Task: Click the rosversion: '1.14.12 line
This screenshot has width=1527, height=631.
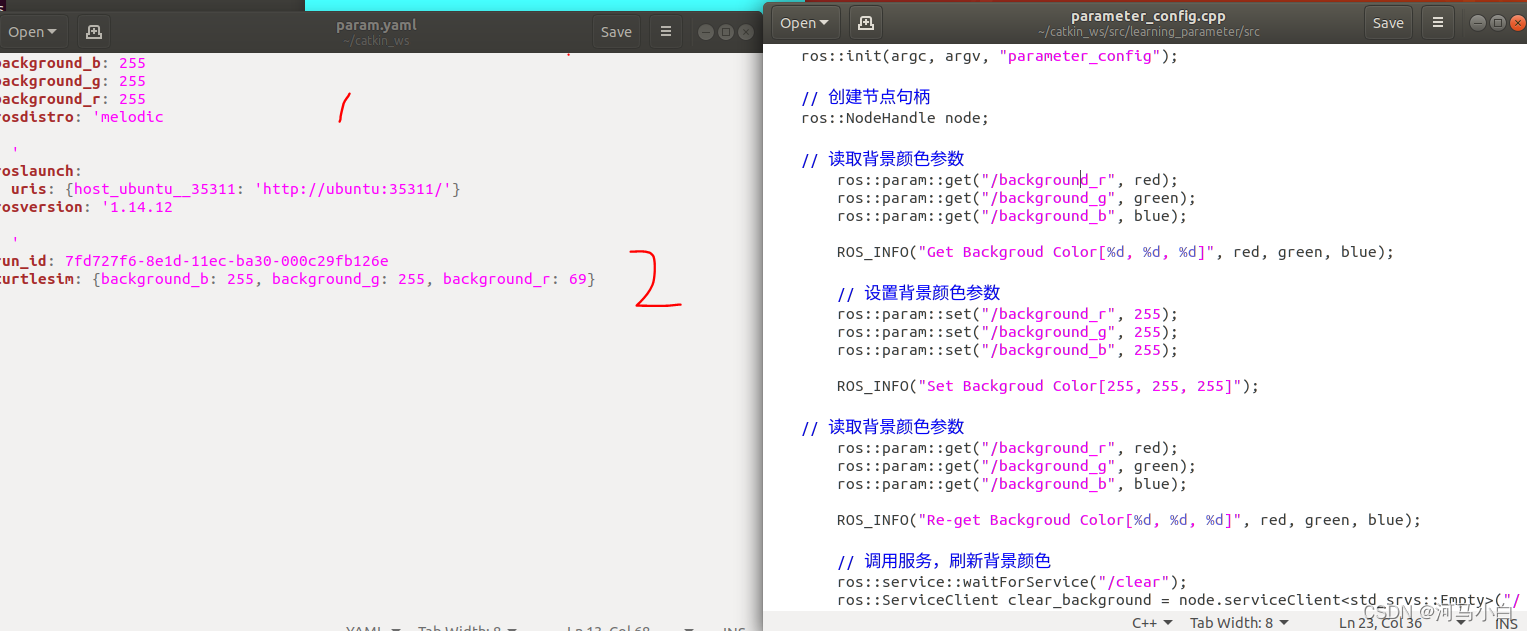Action: pos(87,207)
